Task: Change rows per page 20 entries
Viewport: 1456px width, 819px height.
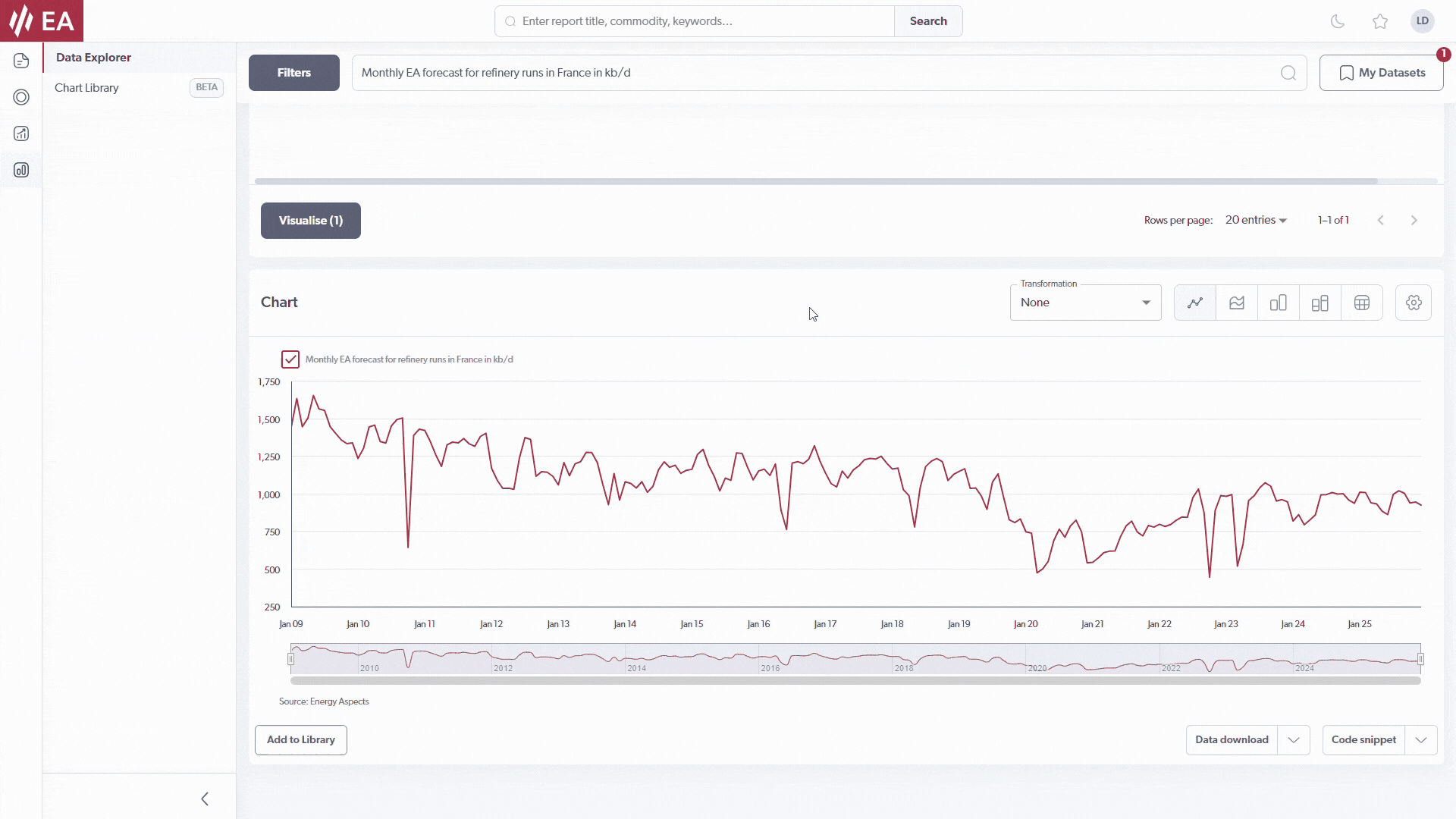Action: (1256, 220)
